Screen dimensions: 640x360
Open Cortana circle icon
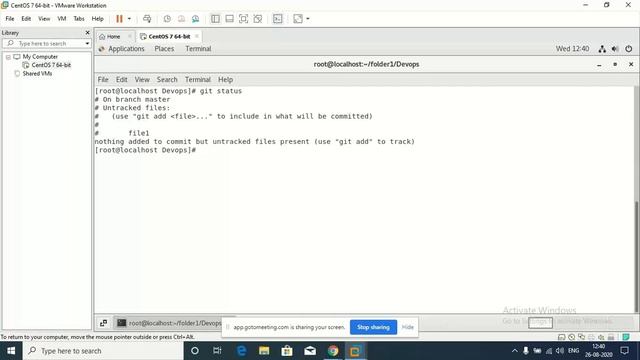coord(195,351)
